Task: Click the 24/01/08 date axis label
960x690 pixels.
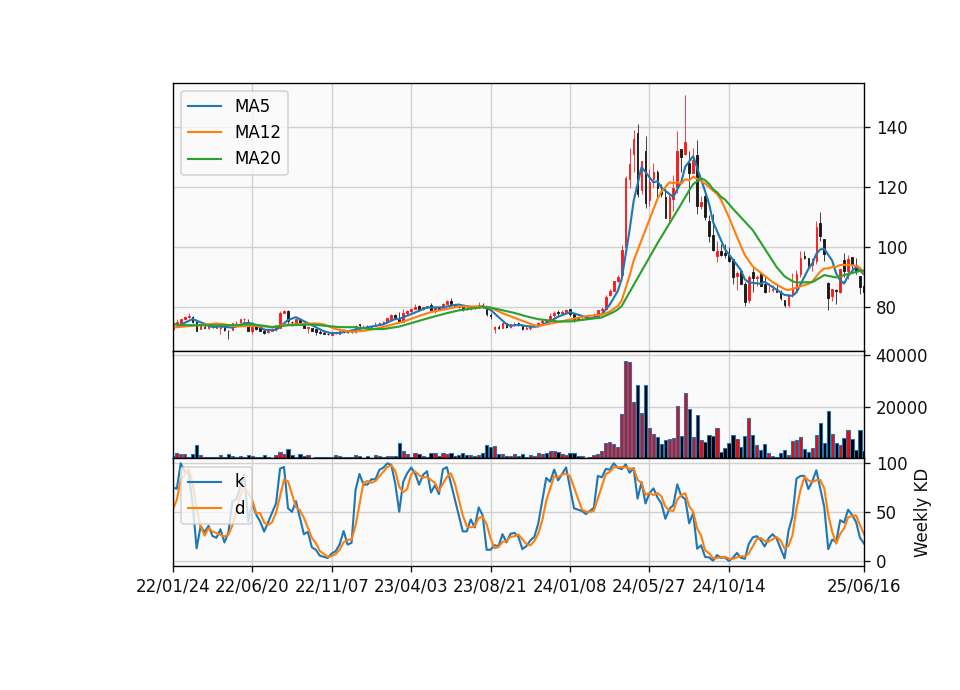Action: tap(569, 586)
